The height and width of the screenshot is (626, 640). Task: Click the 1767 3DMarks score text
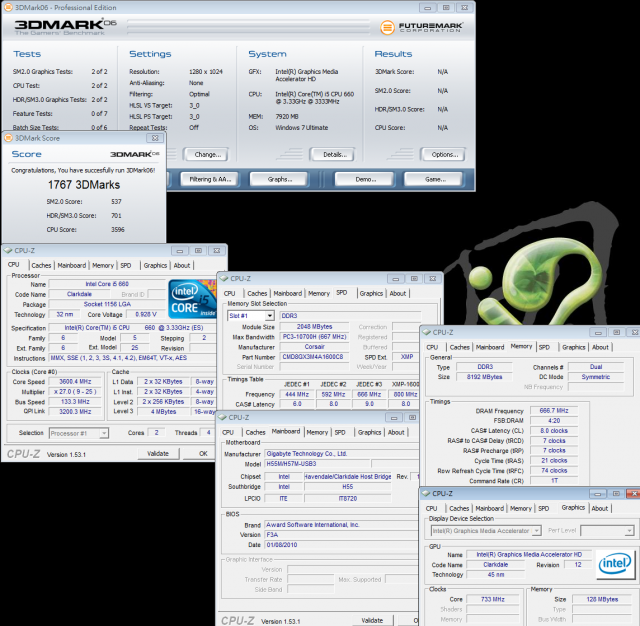click(x=84, y=185)
